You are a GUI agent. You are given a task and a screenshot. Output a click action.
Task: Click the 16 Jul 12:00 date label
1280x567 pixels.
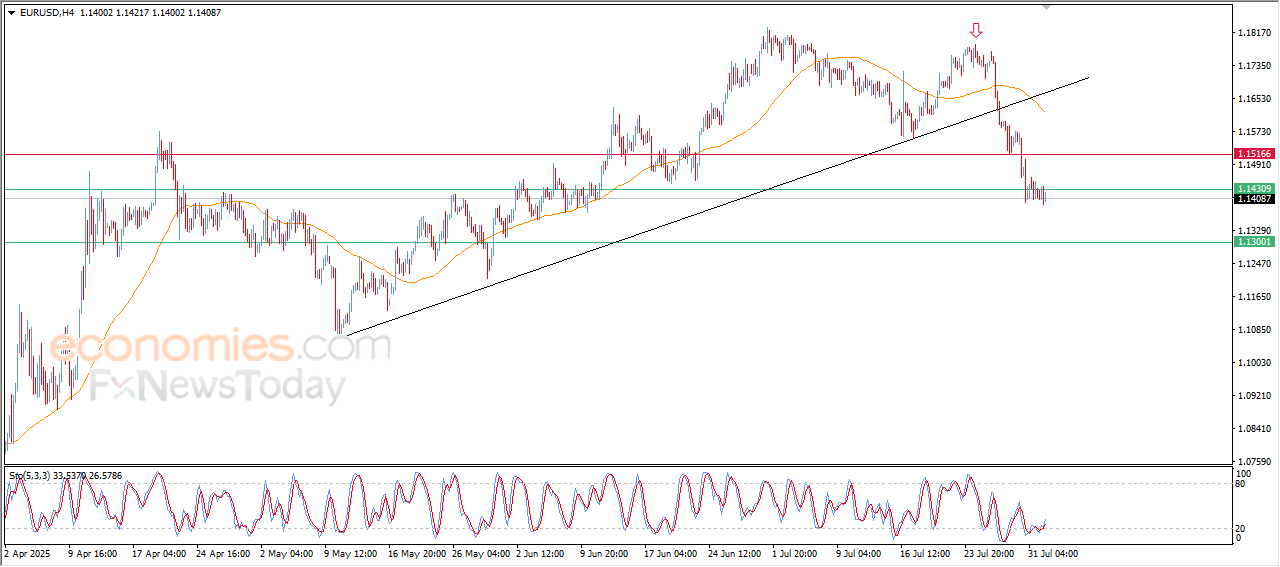tap(927, 553)
